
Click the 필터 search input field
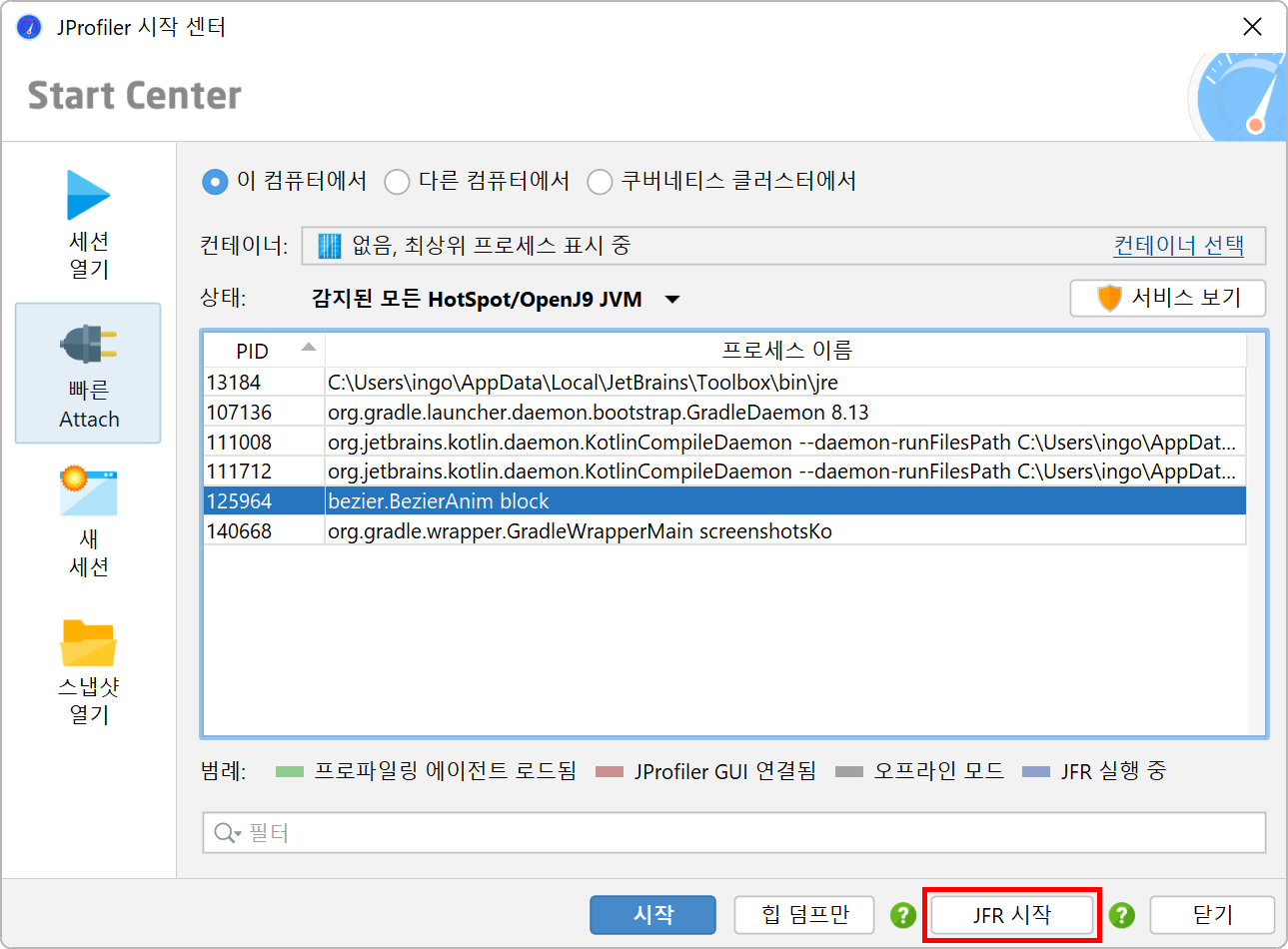734,833
